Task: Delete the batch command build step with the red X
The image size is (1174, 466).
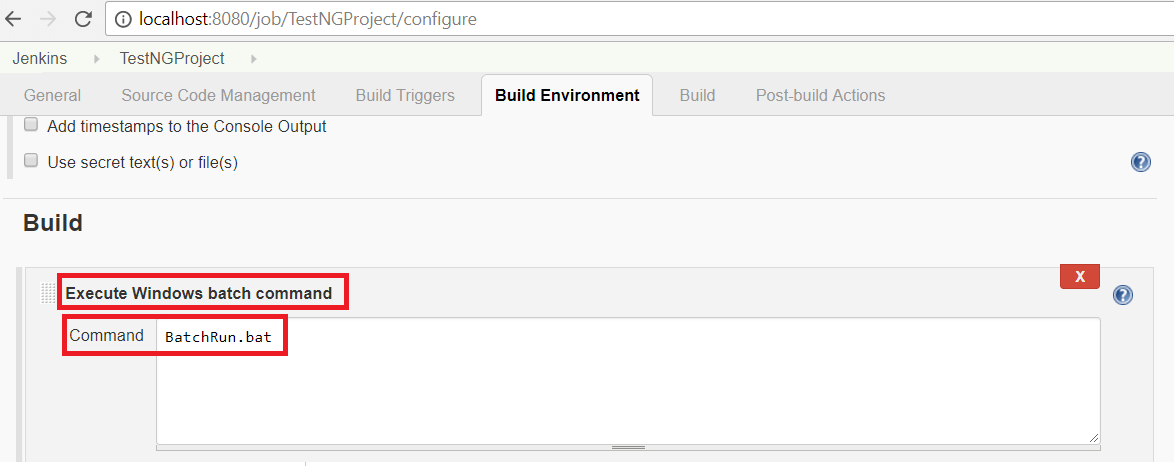Action: point(1080,276)
